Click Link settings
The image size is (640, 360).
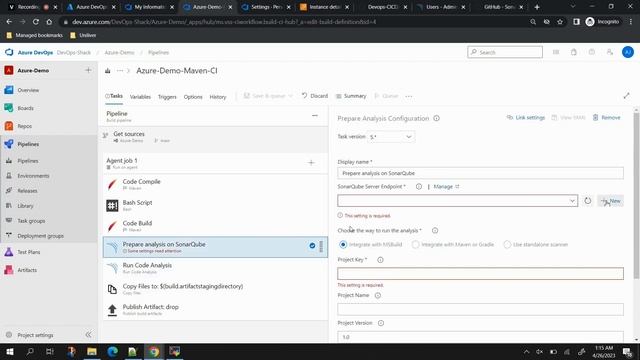point(526,118)
